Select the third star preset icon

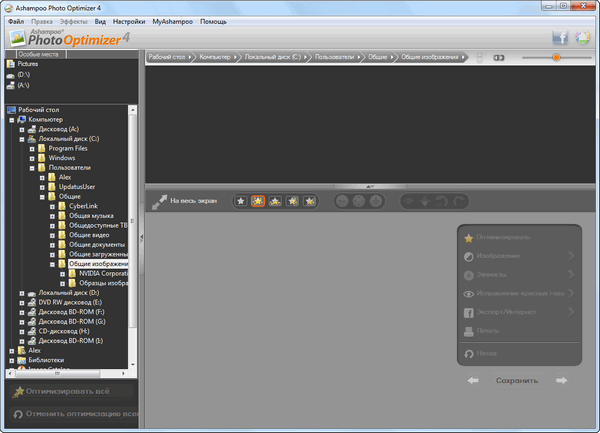275,201
